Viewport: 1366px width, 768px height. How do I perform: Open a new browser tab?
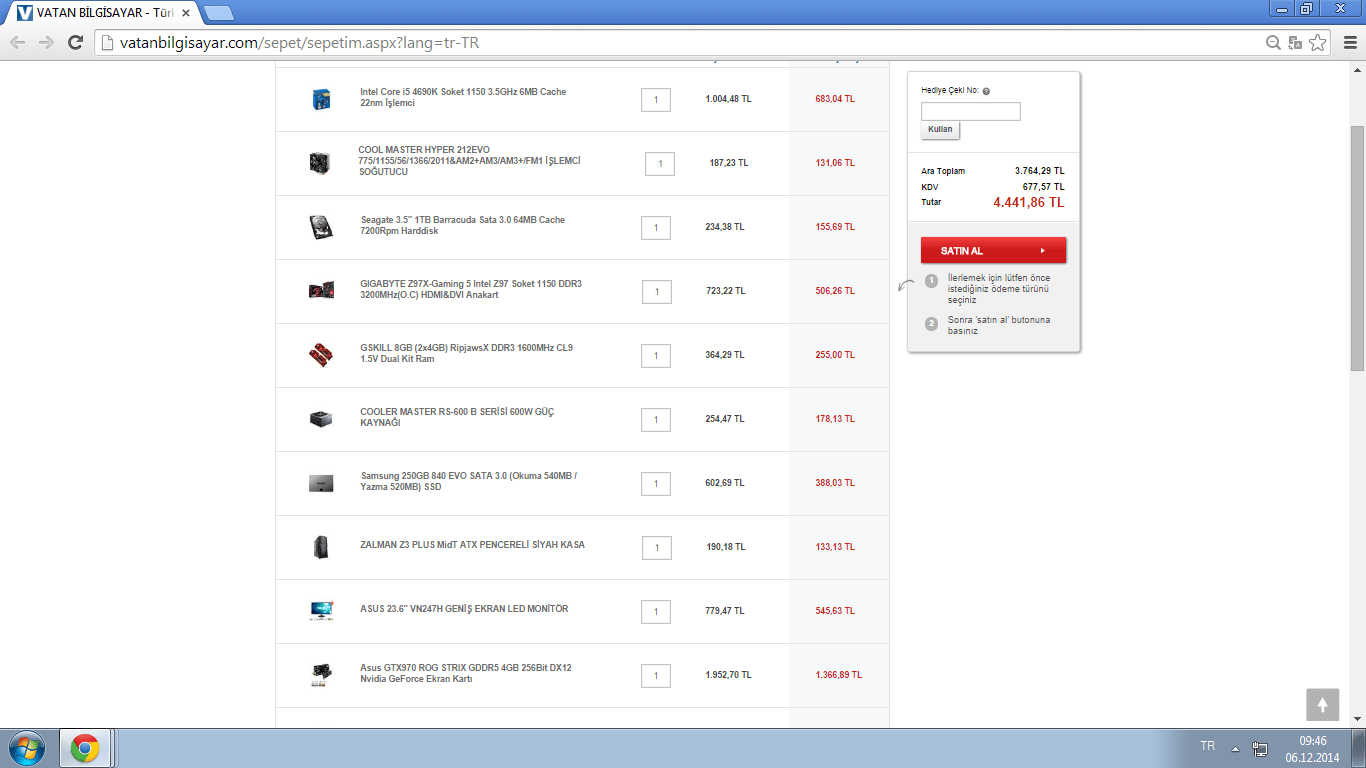click(x=218, y=13)
